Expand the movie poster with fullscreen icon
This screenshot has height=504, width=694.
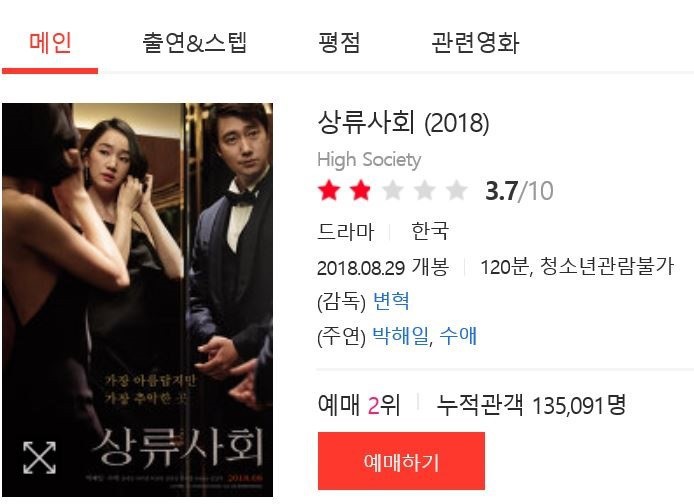tap(39, 457)
